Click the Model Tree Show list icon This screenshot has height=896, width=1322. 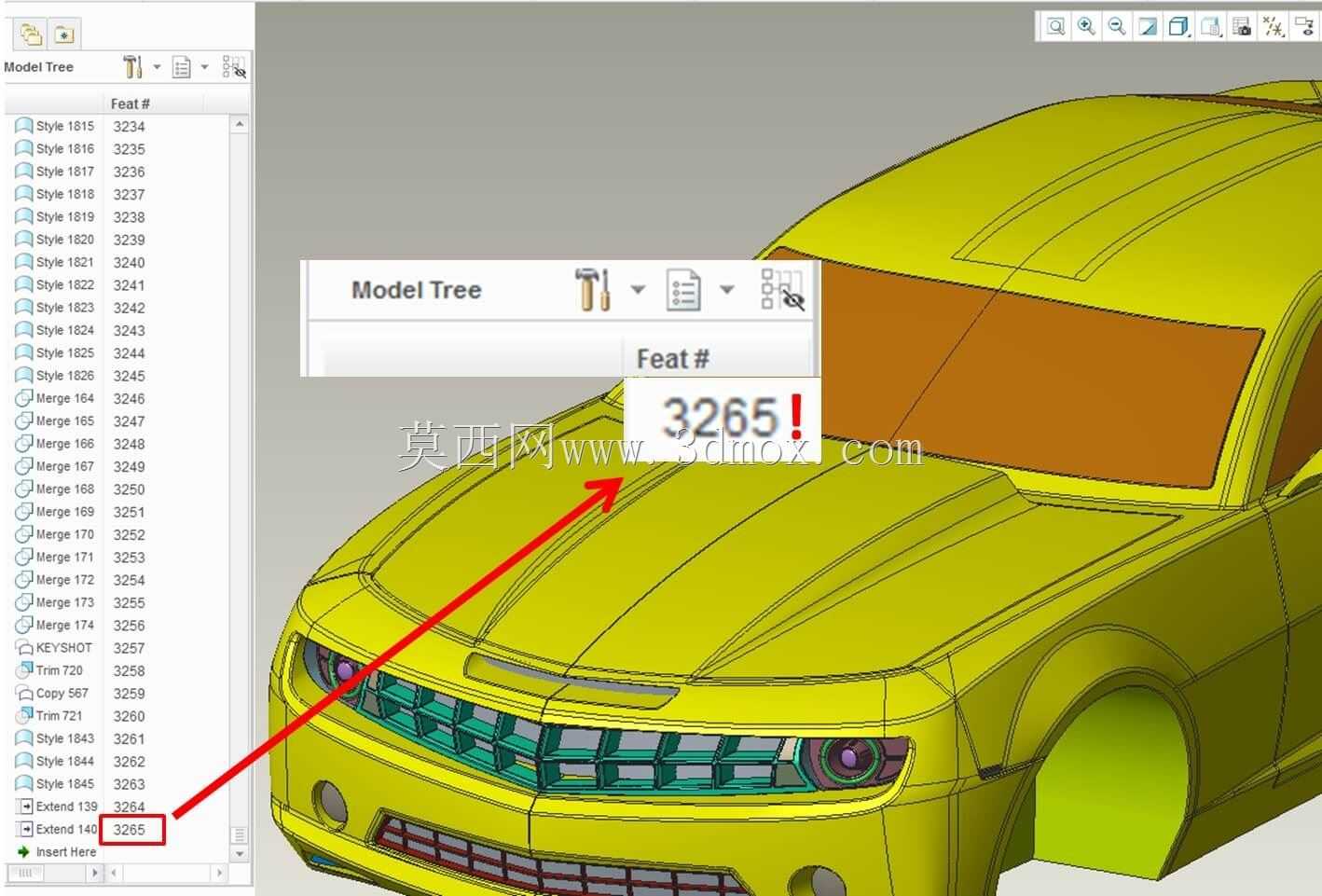[x=182, y=67]
